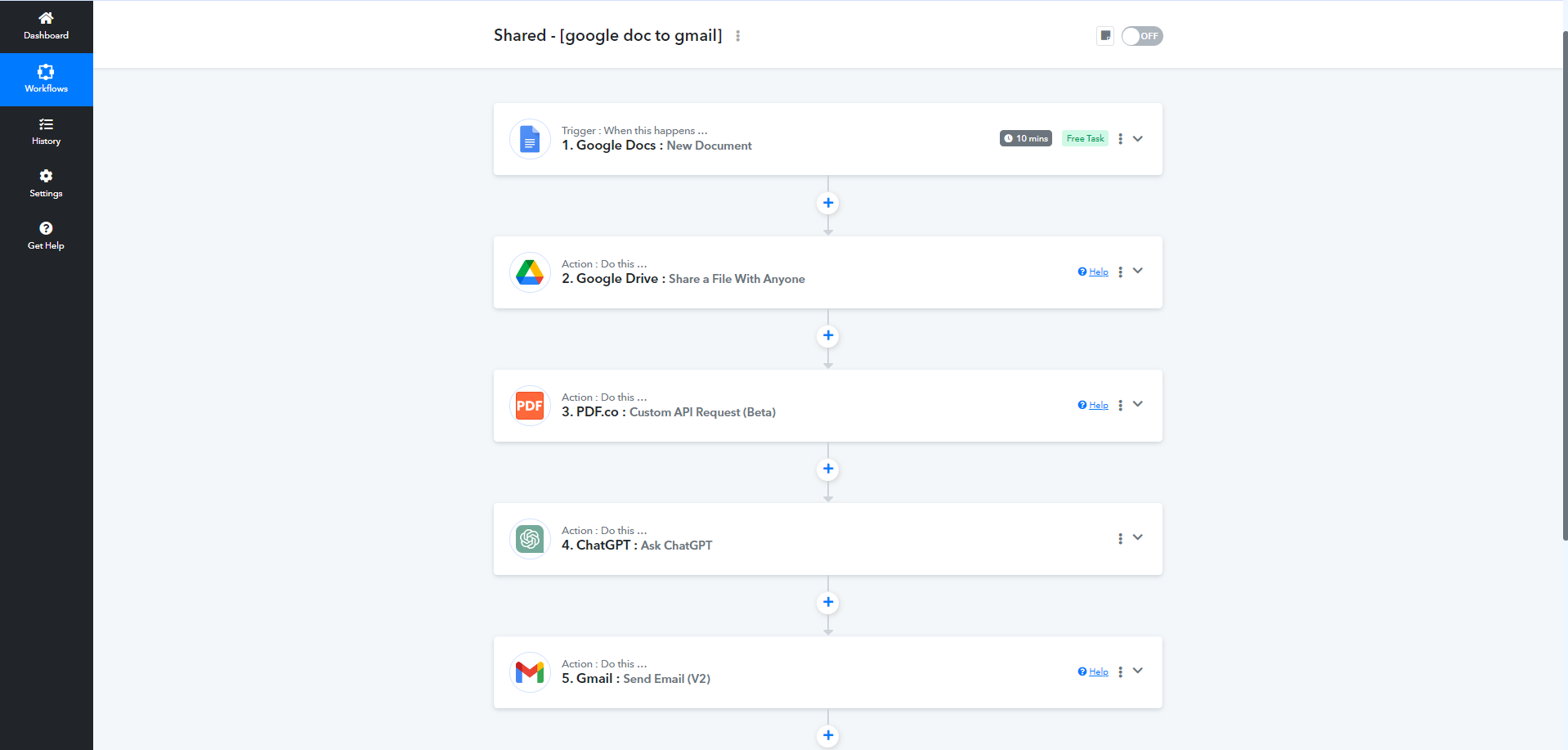This screenshot has height=750, width=1568.
Task: Open Help link on PDF.co step
Action: [1093, 406]
